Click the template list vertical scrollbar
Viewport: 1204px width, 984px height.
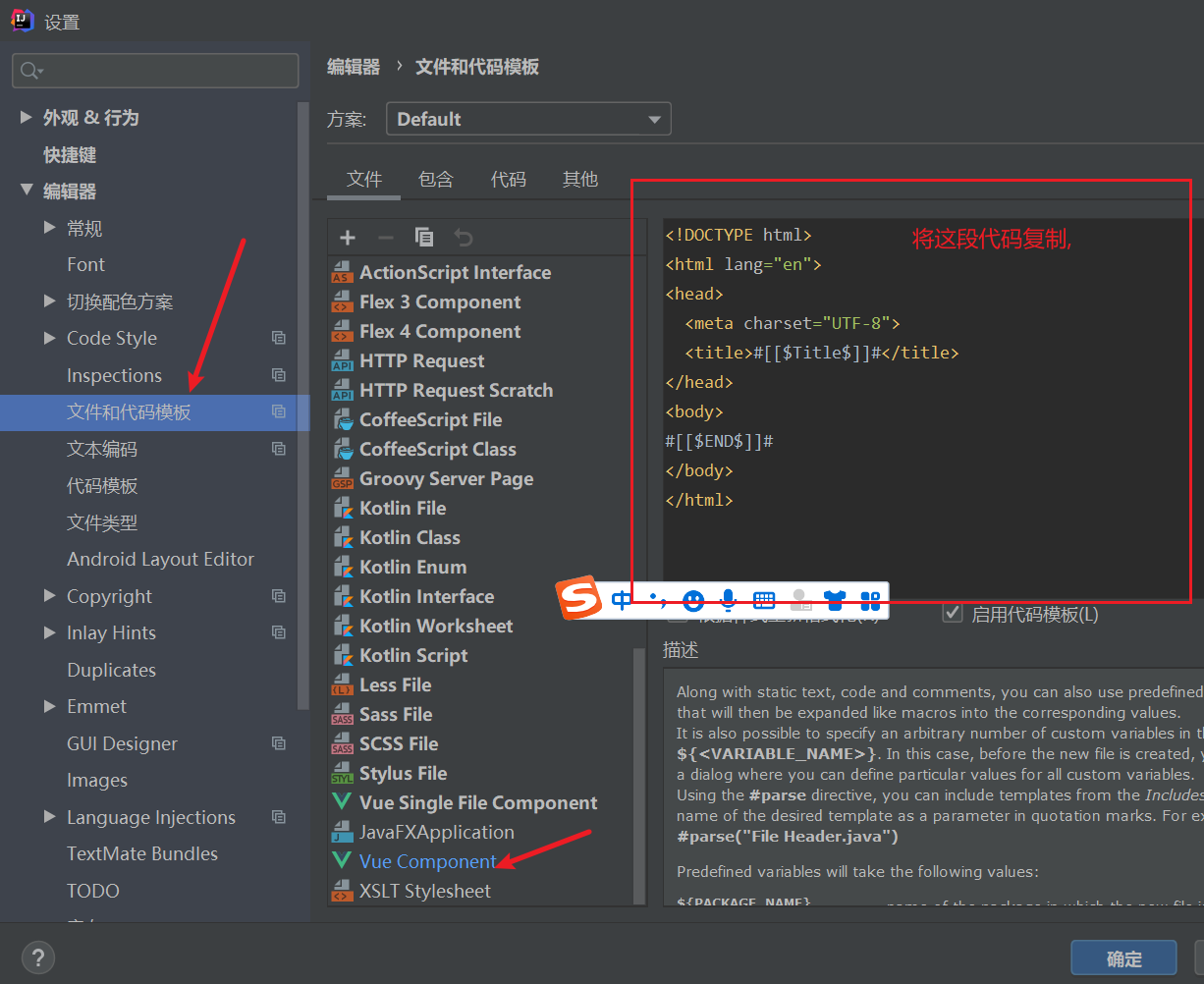(x=641, y=776)
